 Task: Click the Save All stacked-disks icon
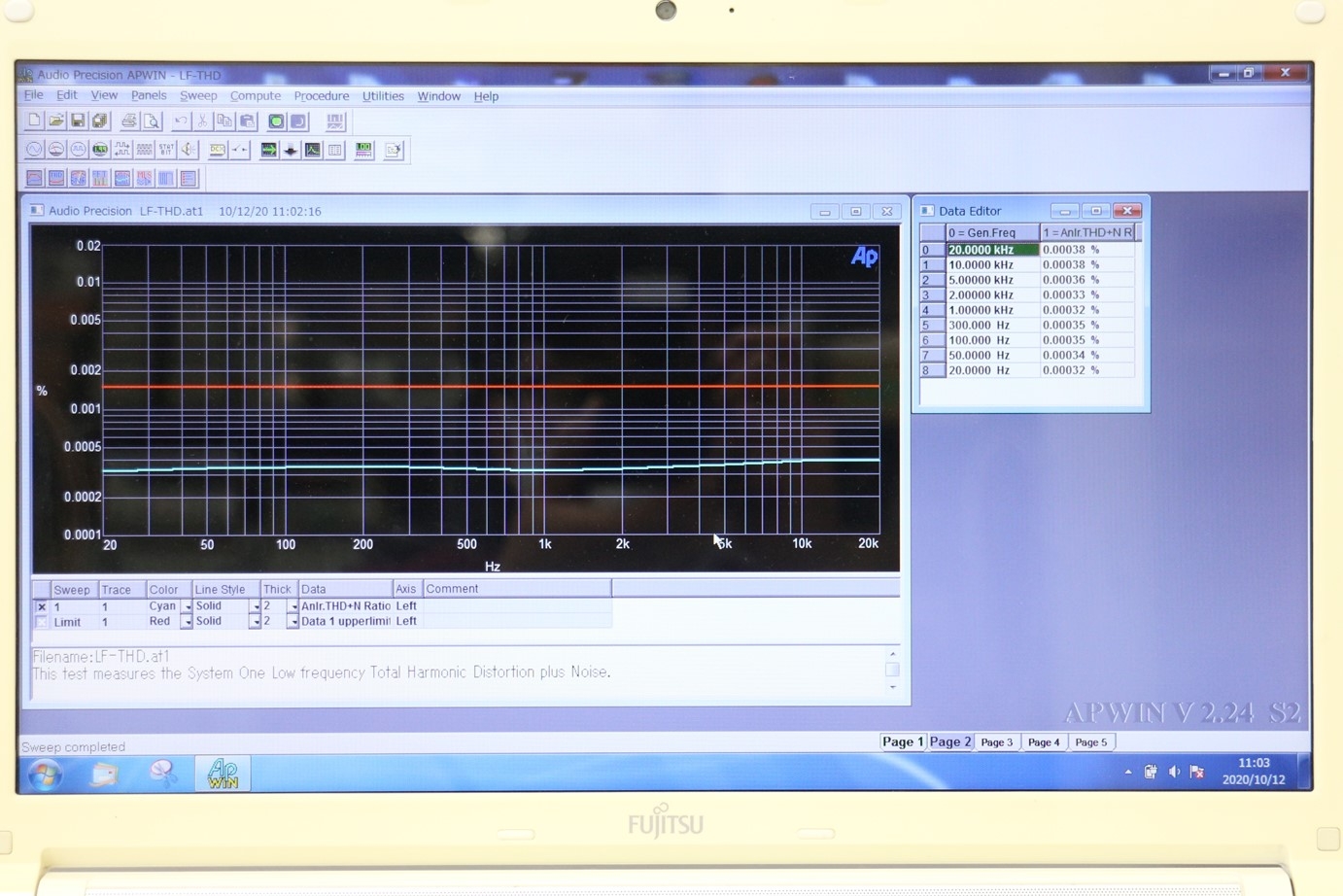point(100,121)
